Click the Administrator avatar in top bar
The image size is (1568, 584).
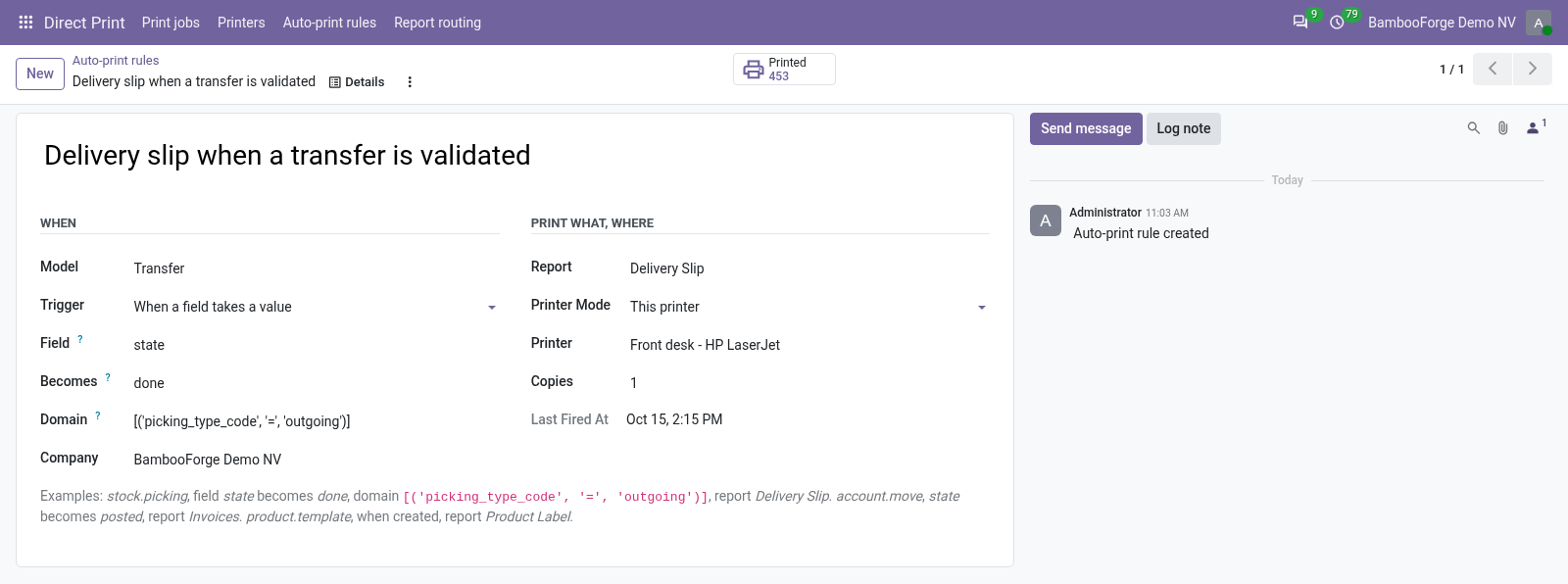(x=1539, y=23)
